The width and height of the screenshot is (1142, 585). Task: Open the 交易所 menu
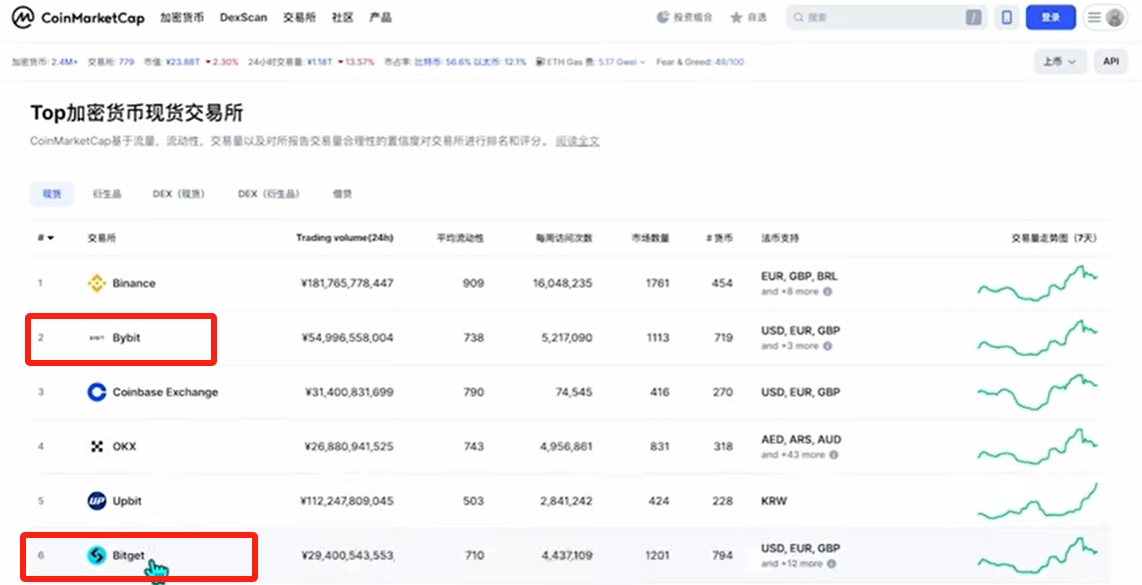click(x=299, y=17)
